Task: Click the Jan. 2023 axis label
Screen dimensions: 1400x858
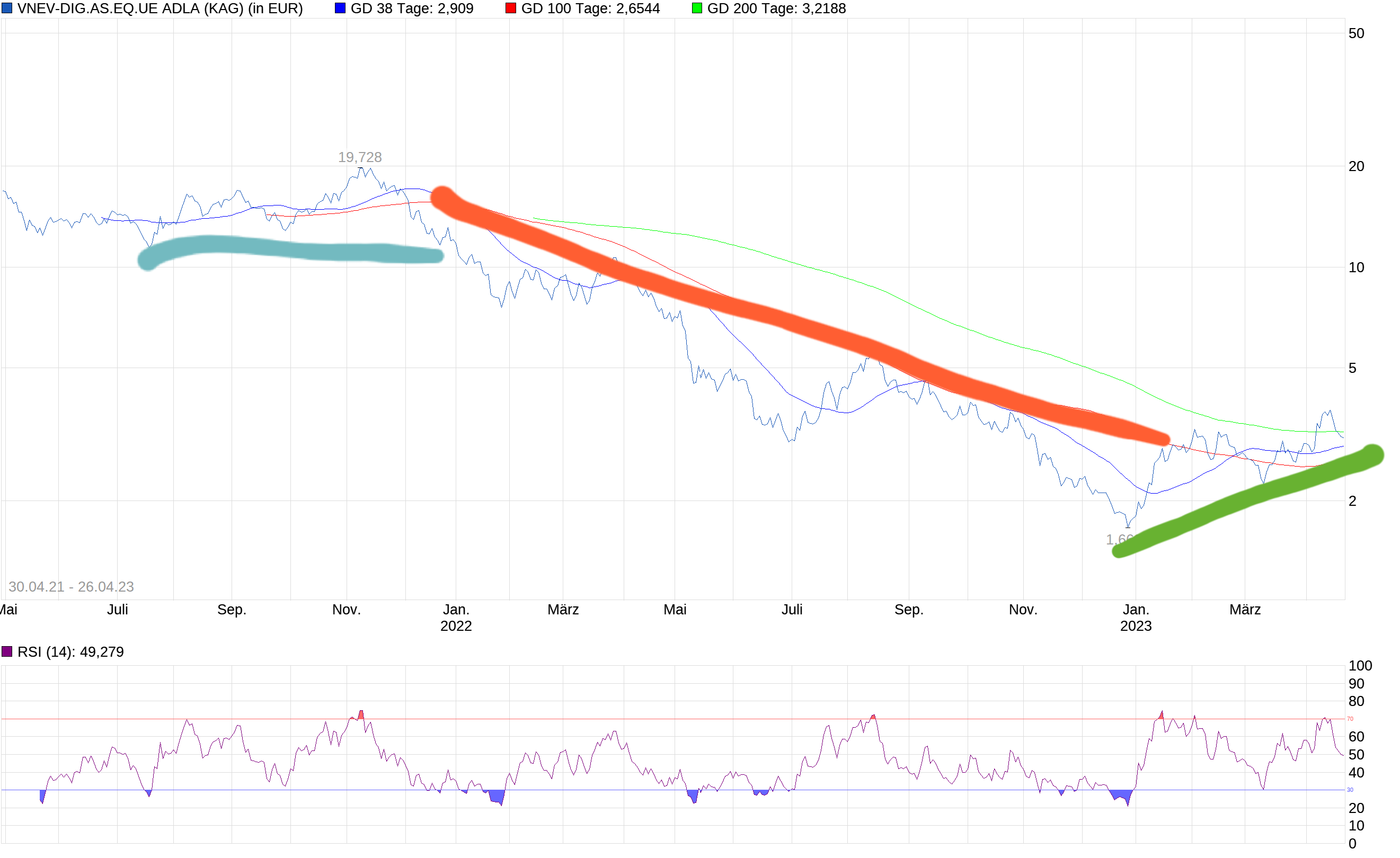Action: tap(1135, 618)
